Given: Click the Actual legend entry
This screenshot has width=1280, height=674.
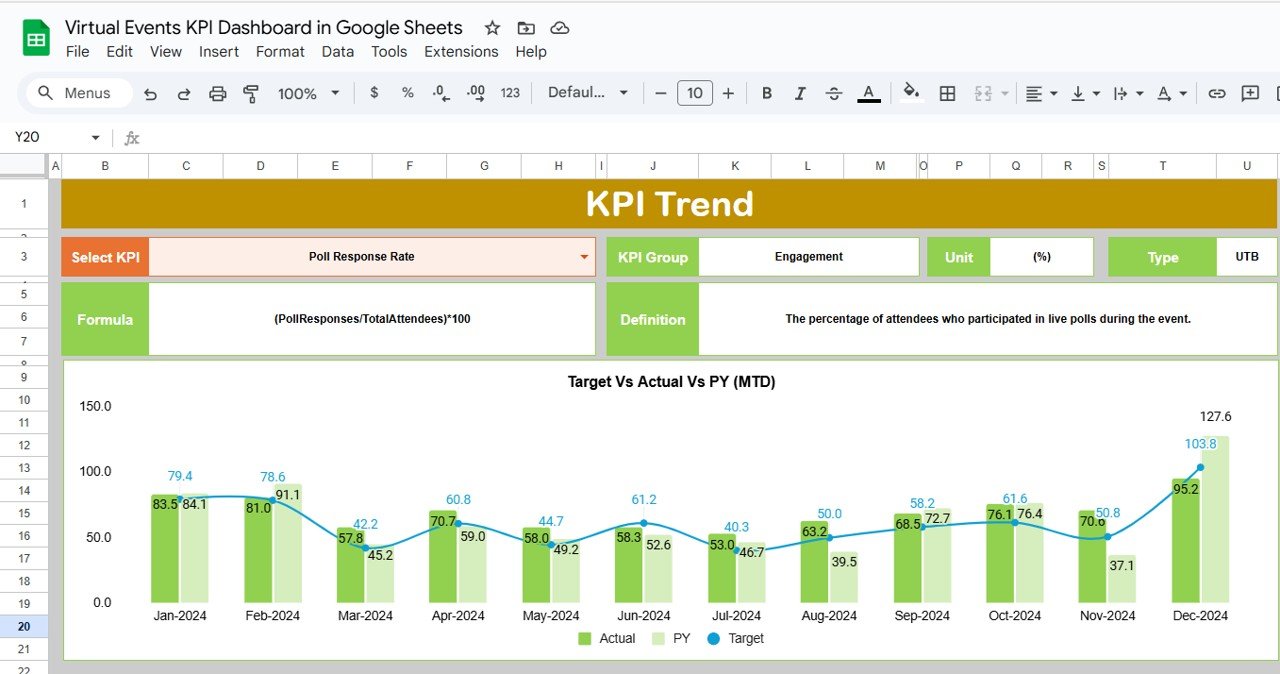Looking at the screenshot, I should (x=606, y=638).
